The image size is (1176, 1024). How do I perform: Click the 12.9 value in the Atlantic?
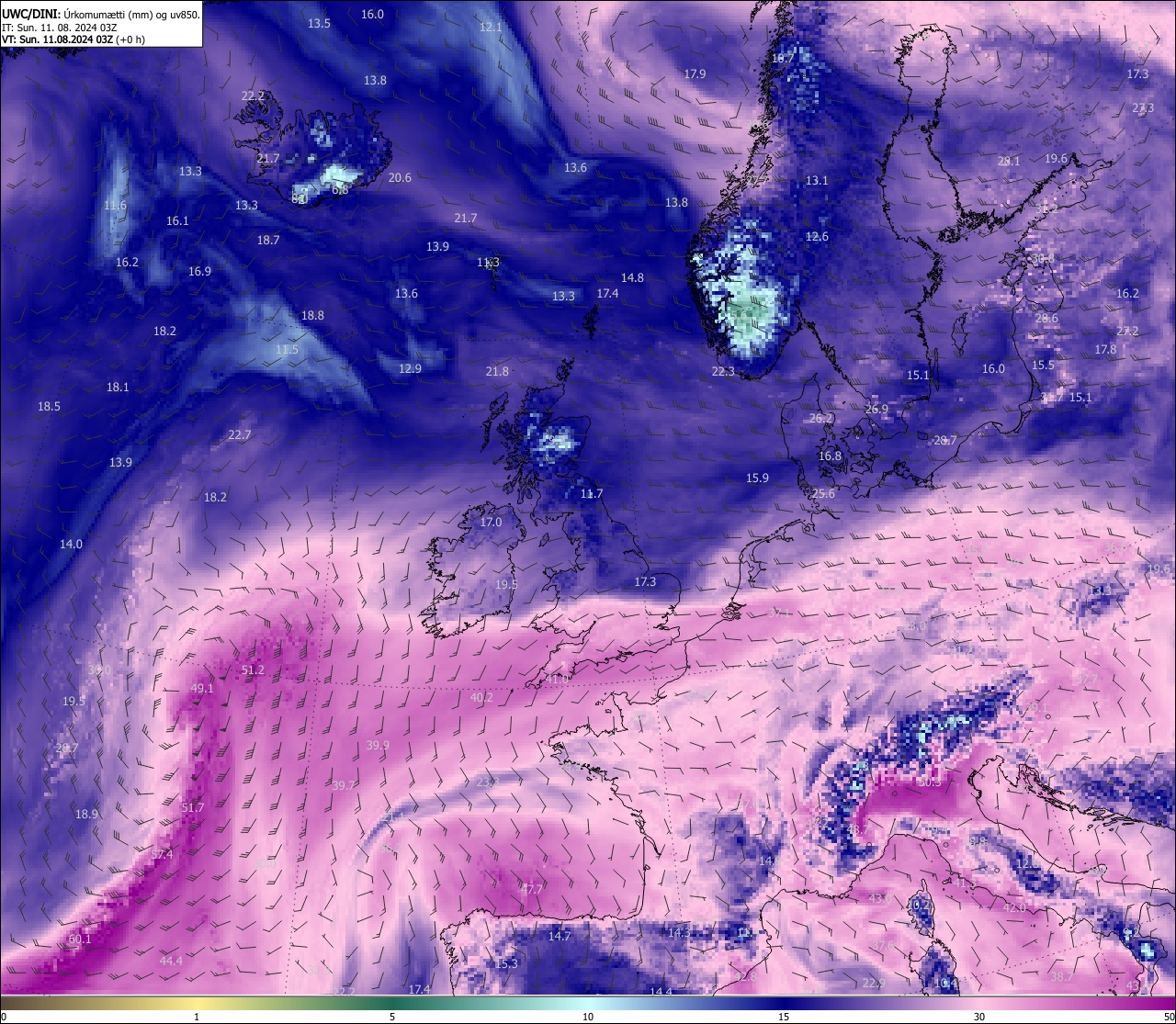(x=410, y=369)
